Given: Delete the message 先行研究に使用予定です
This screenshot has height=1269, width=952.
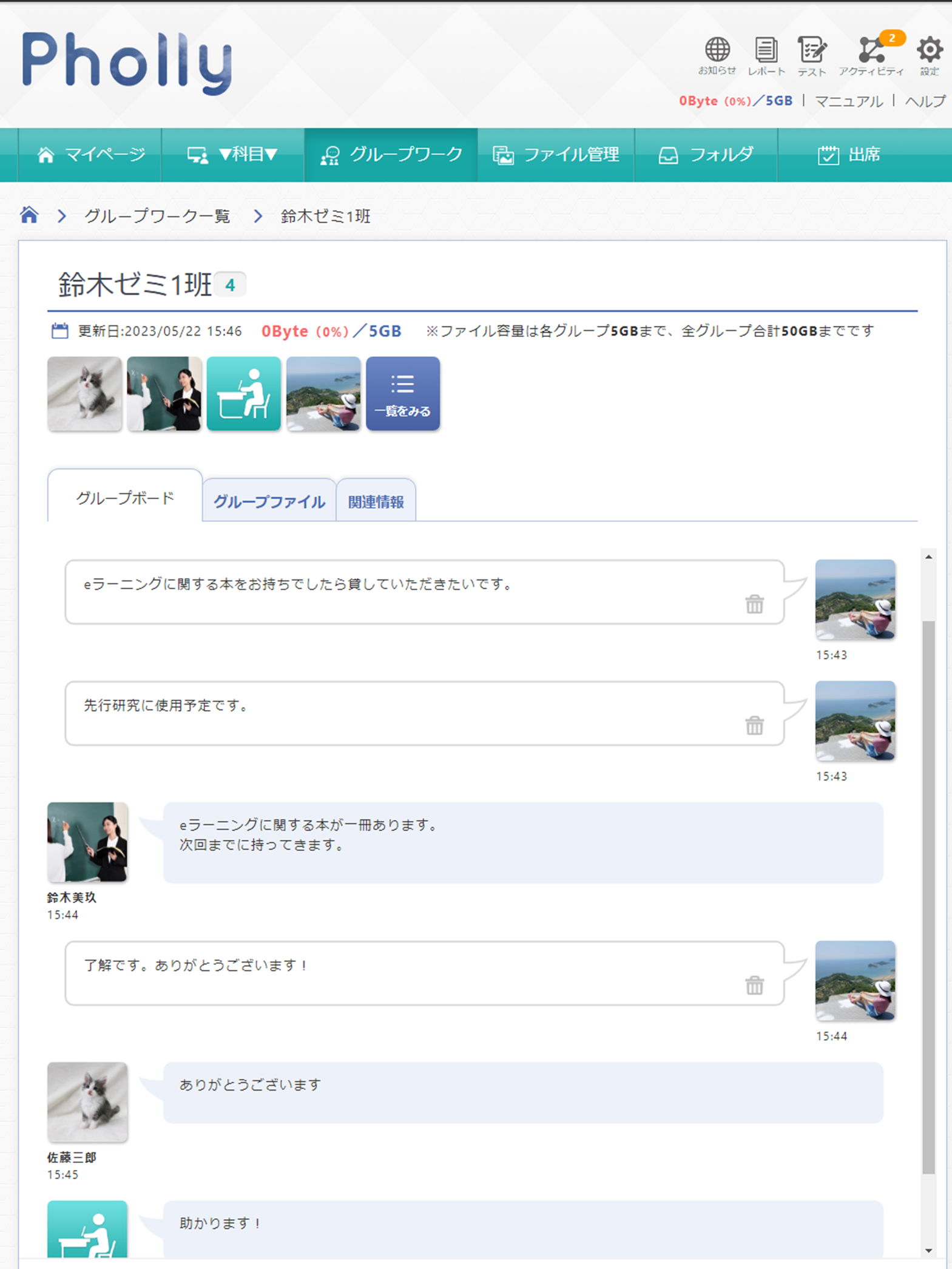Looking at the screenshot, I should pos(754,725).
